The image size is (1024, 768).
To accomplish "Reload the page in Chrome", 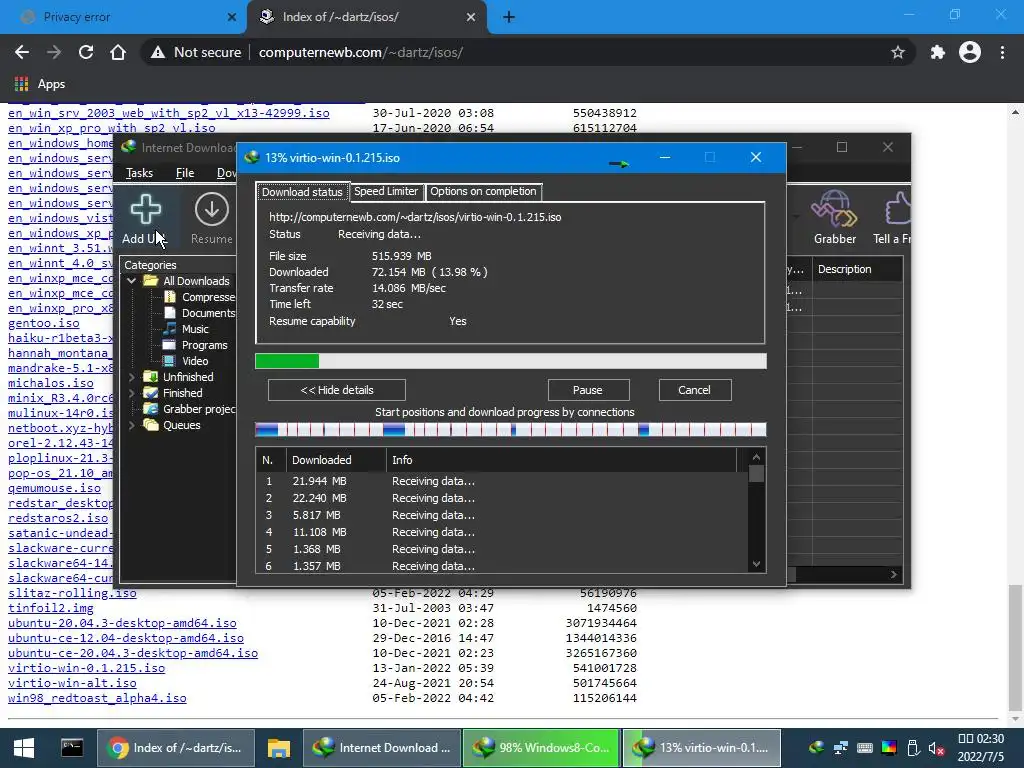I will tap(86, 52).
